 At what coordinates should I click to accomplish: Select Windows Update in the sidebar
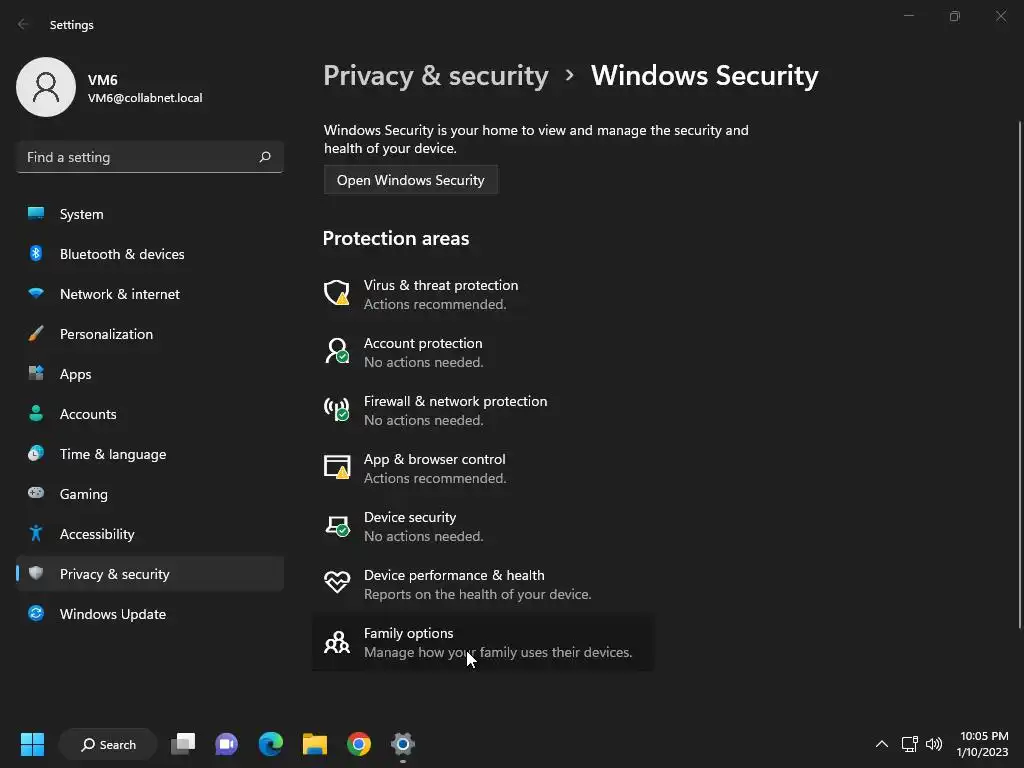pos(112,614)
